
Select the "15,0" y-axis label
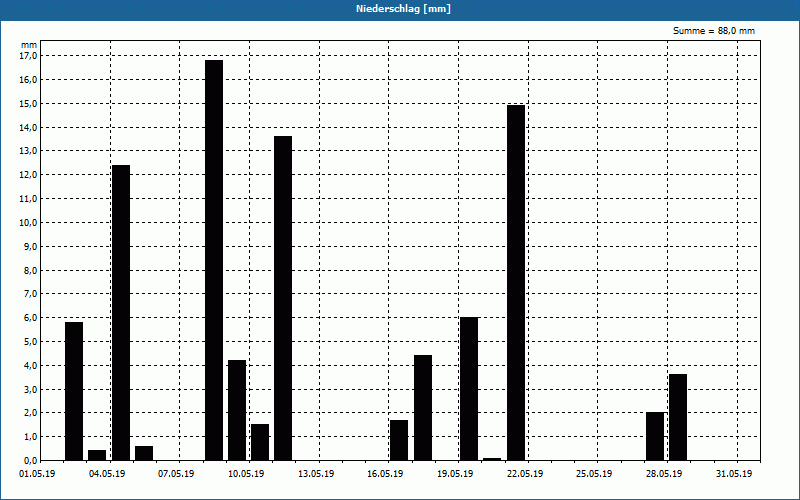pyautogui.click(x=29, y=104)
